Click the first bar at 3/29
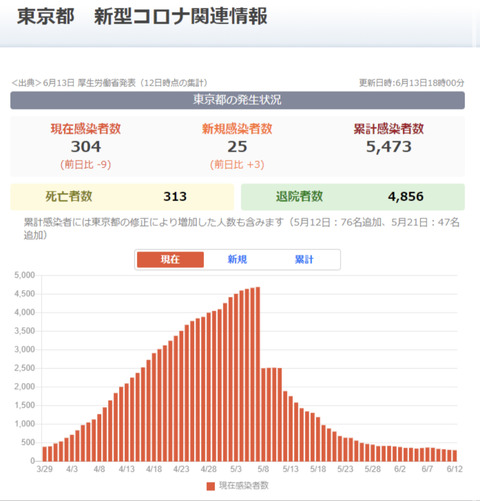480x501 pixels. click(x=45, y=454)
